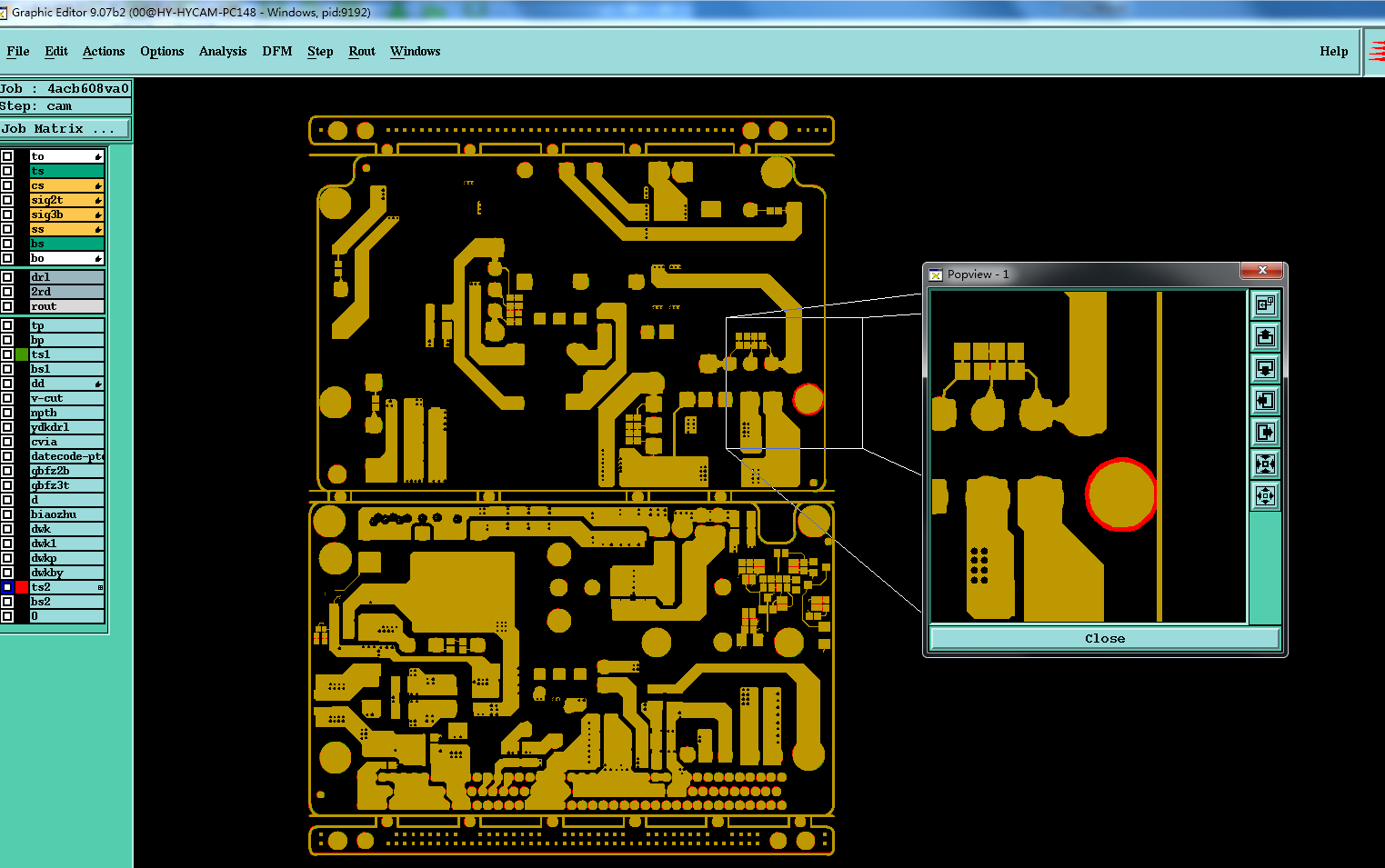Pan popview up arrow icon

tap(1265, 337)
